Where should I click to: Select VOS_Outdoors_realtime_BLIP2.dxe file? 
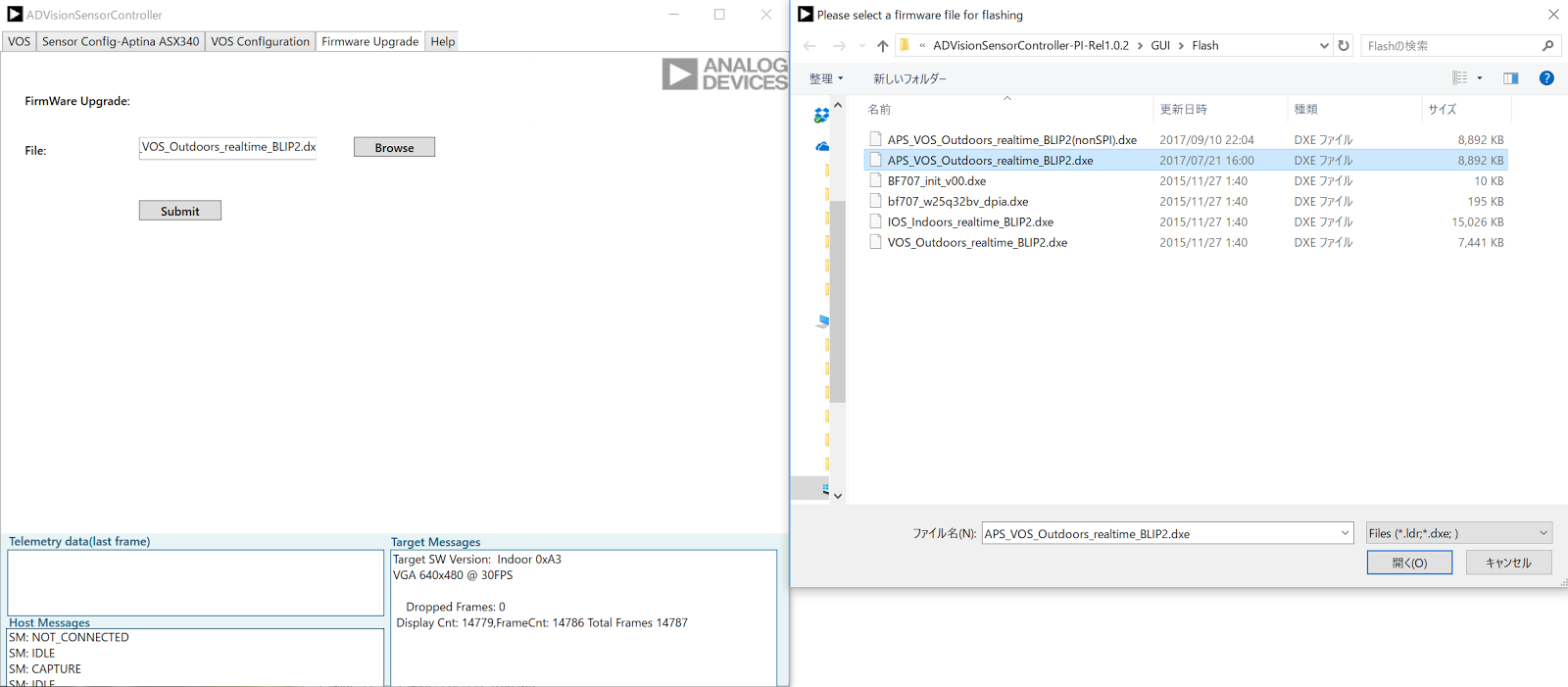tap(977, 243)
